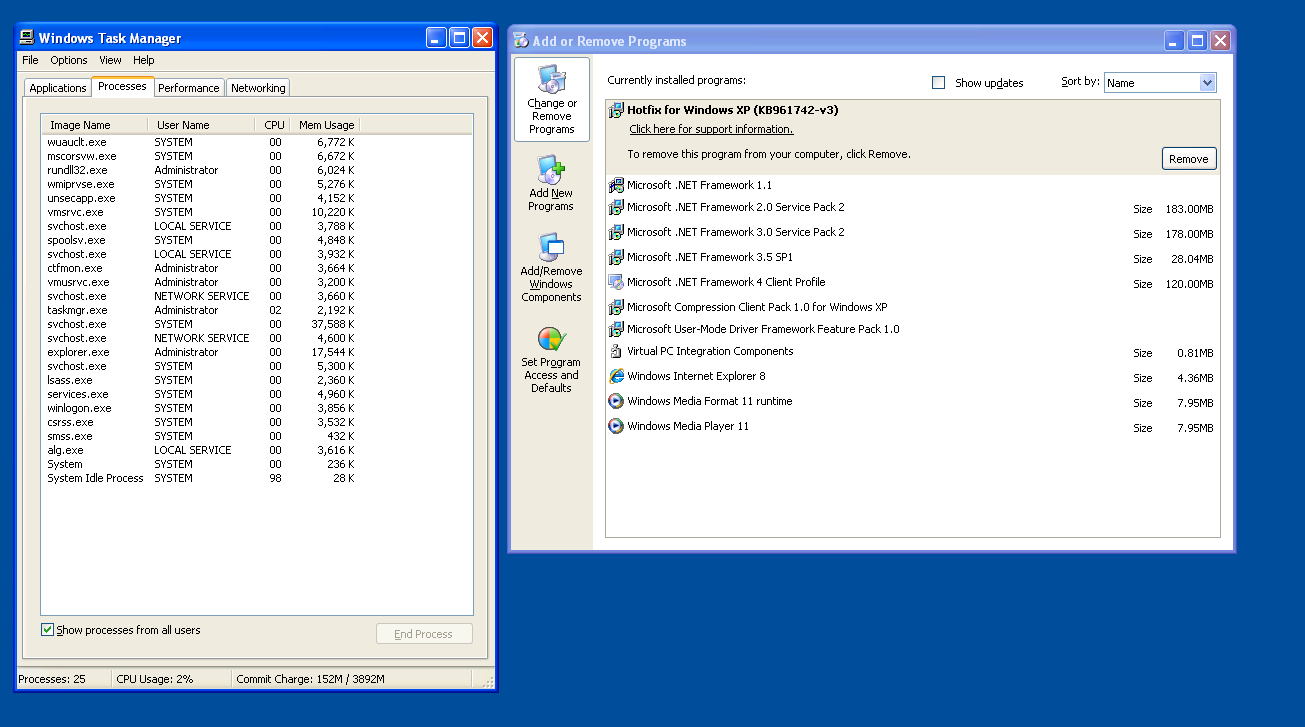Click Add or Remove Programs title icon

pyautogui.click(x=520, y=40)
